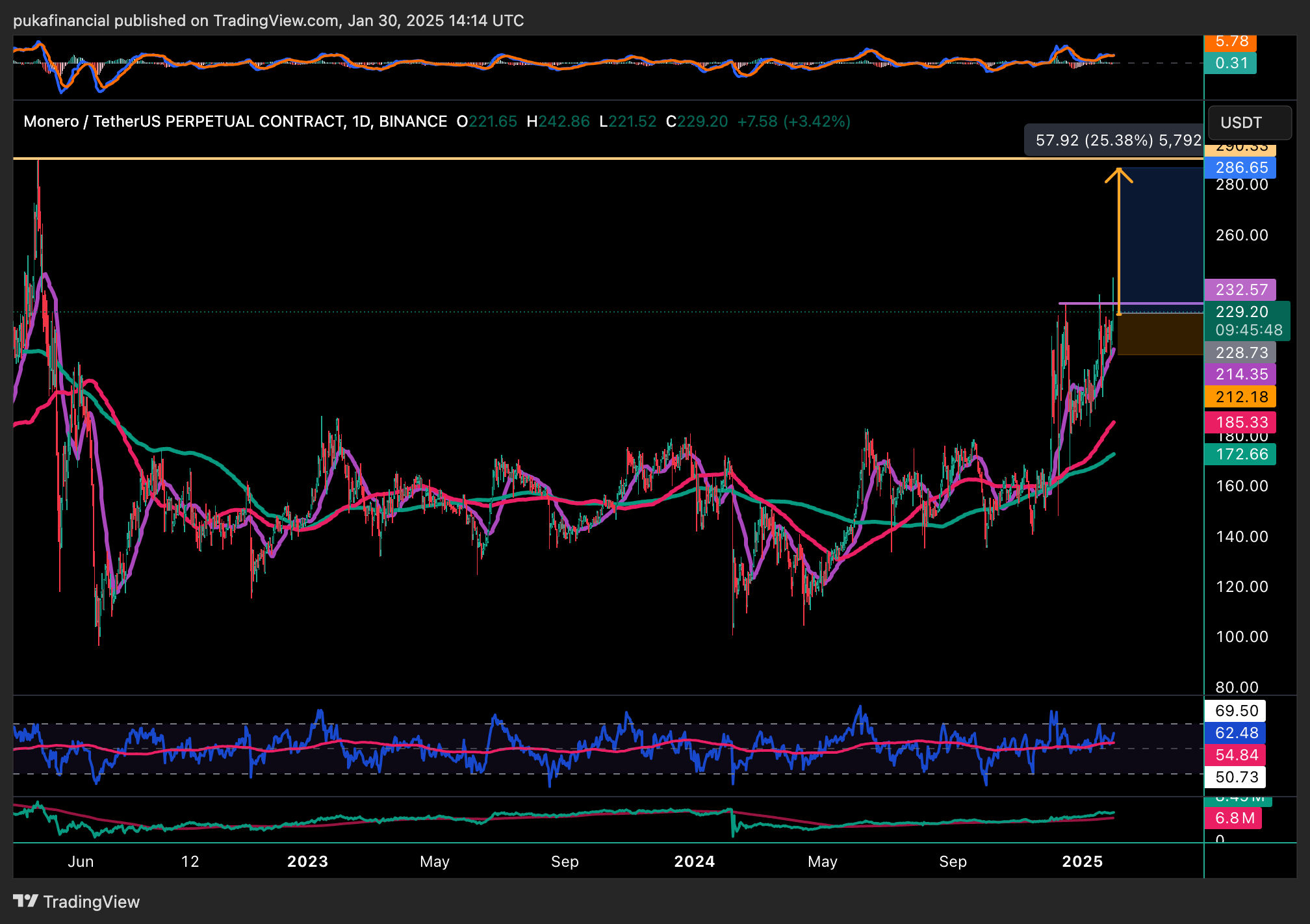Click the orange 5.78 indicator tag
This screenshot has width=1310, height=924.
[x=1230, y=42]
